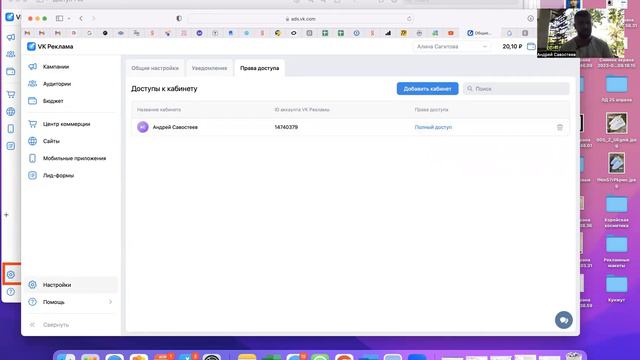This screenshot has height=360, width=640.
Task: Click the Андрей Савостеев cabinet name
Action: 175,127
